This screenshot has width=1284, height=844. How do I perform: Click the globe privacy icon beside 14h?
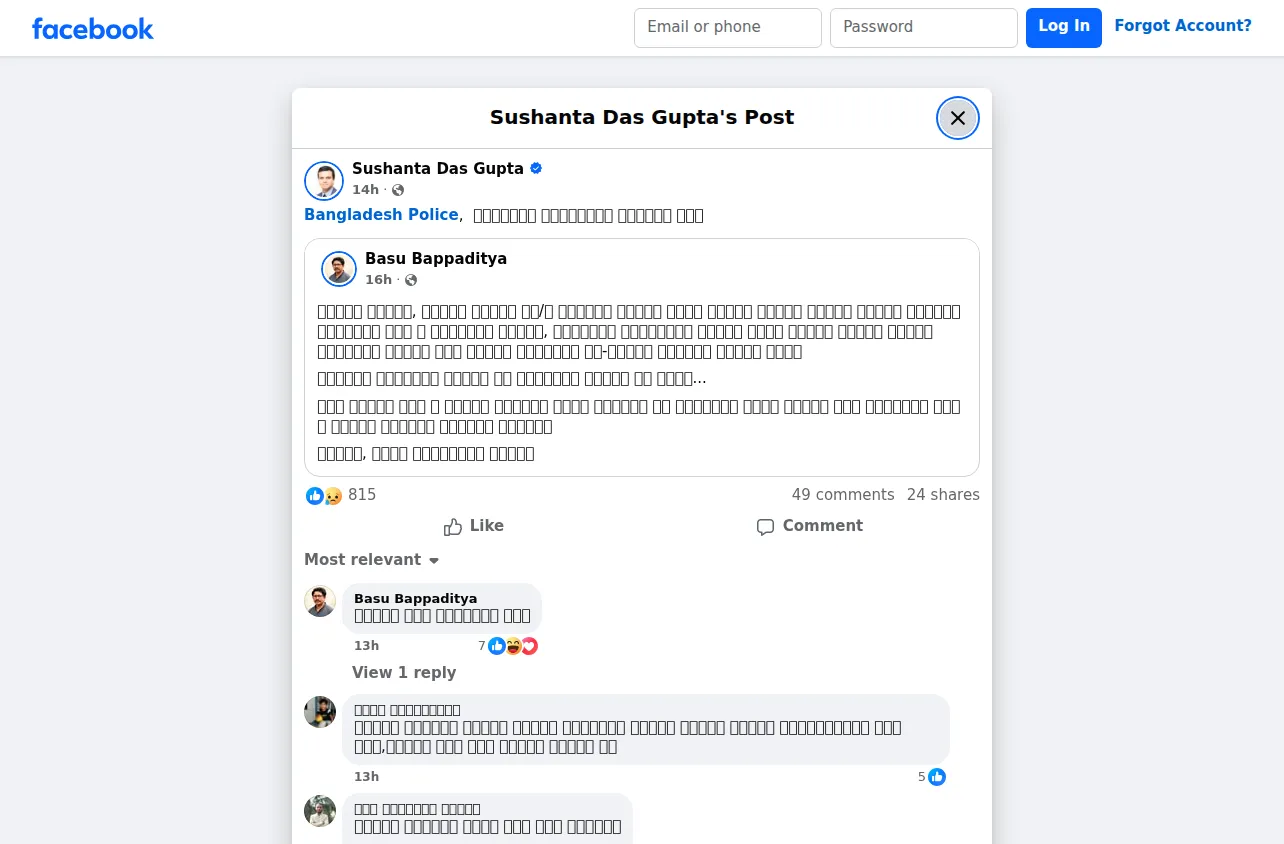pyautogui.click(x=398, y=190)
